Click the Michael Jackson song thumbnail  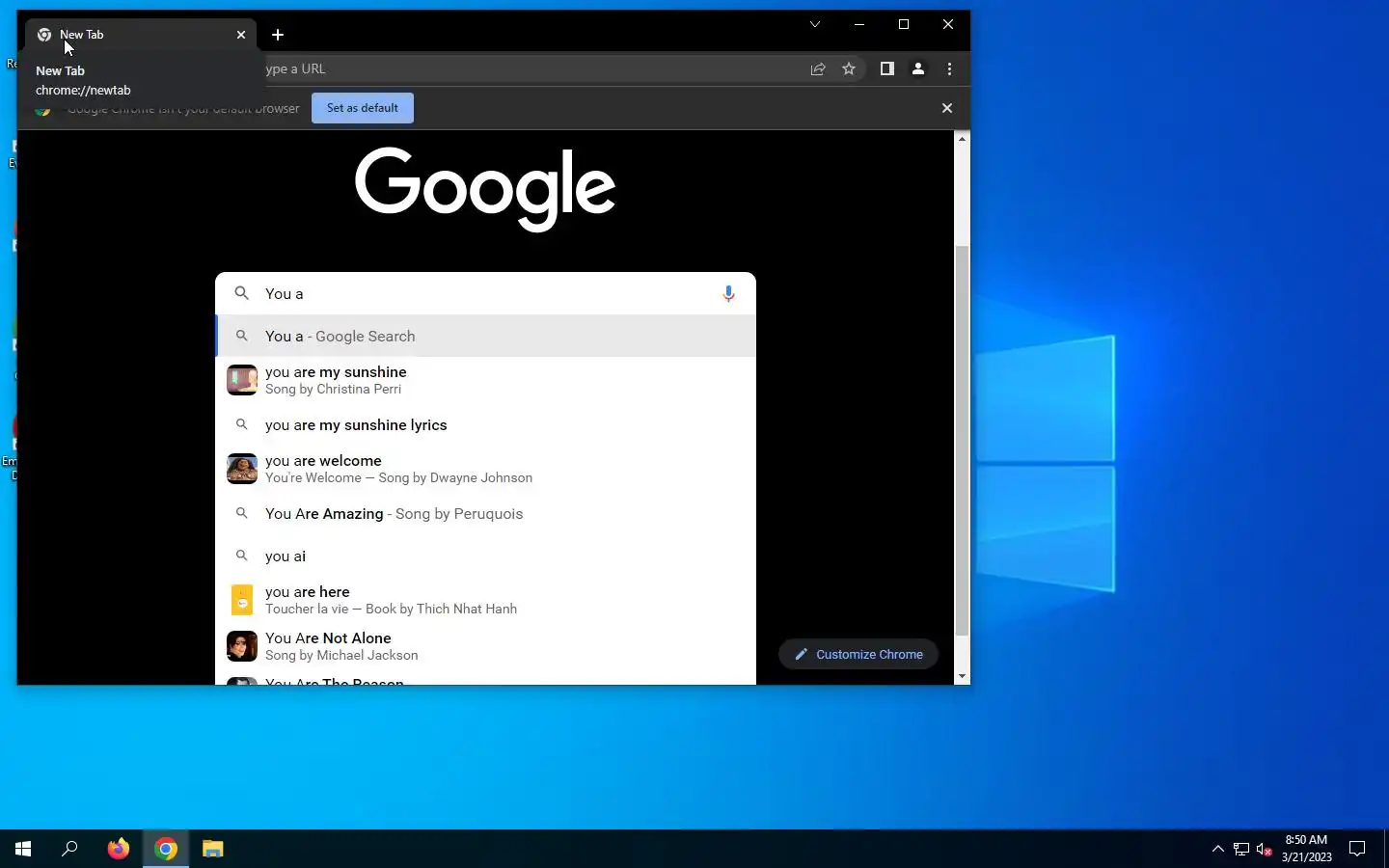click(242, 646)
